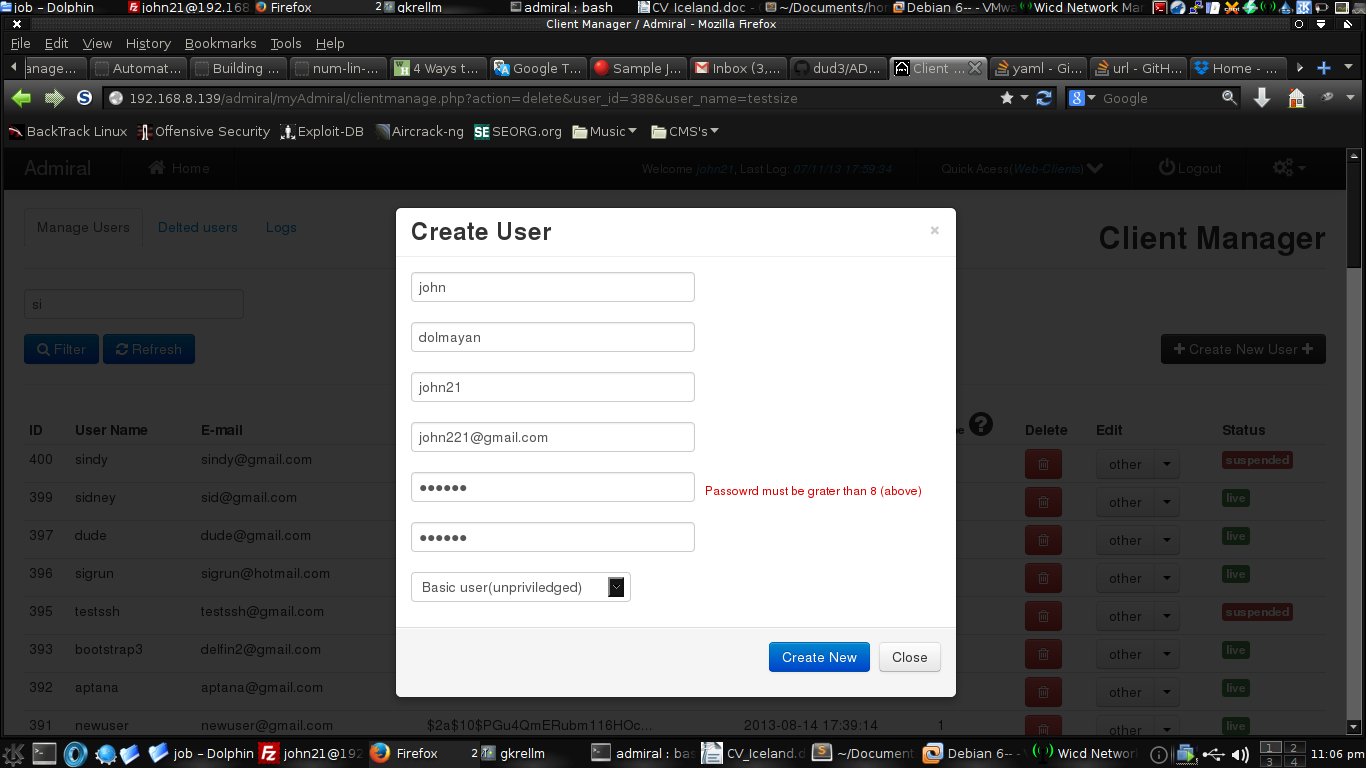Open the Bookmarks menu
This screenshot has height=768, width=1366.
point(221,43)
